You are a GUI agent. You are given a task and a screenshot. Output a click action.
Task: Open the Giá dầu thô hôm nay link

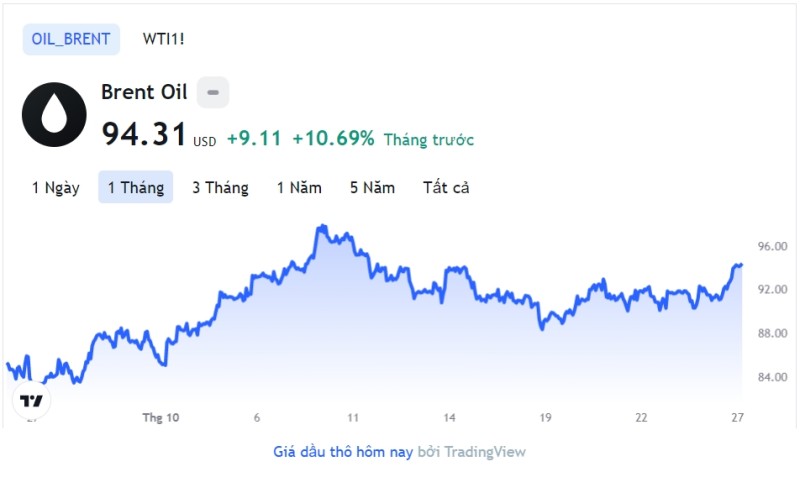[343, 452]
